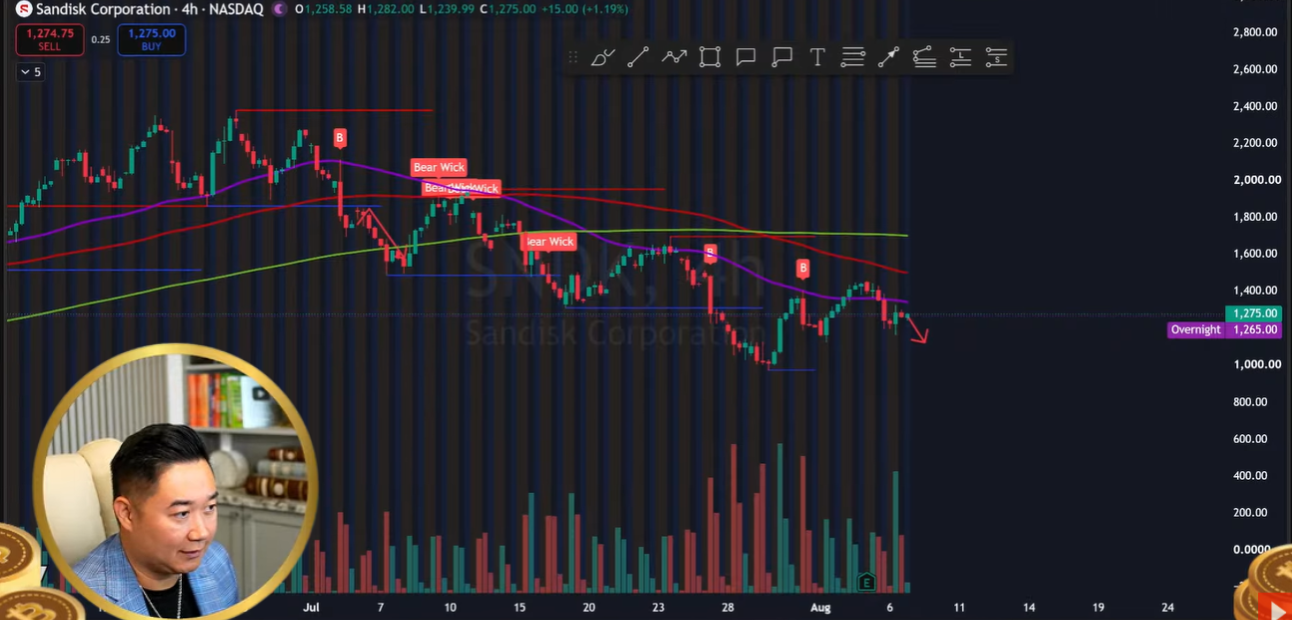Select the angled line over levels tool
Screen dimensions: 1292x620
924,57
